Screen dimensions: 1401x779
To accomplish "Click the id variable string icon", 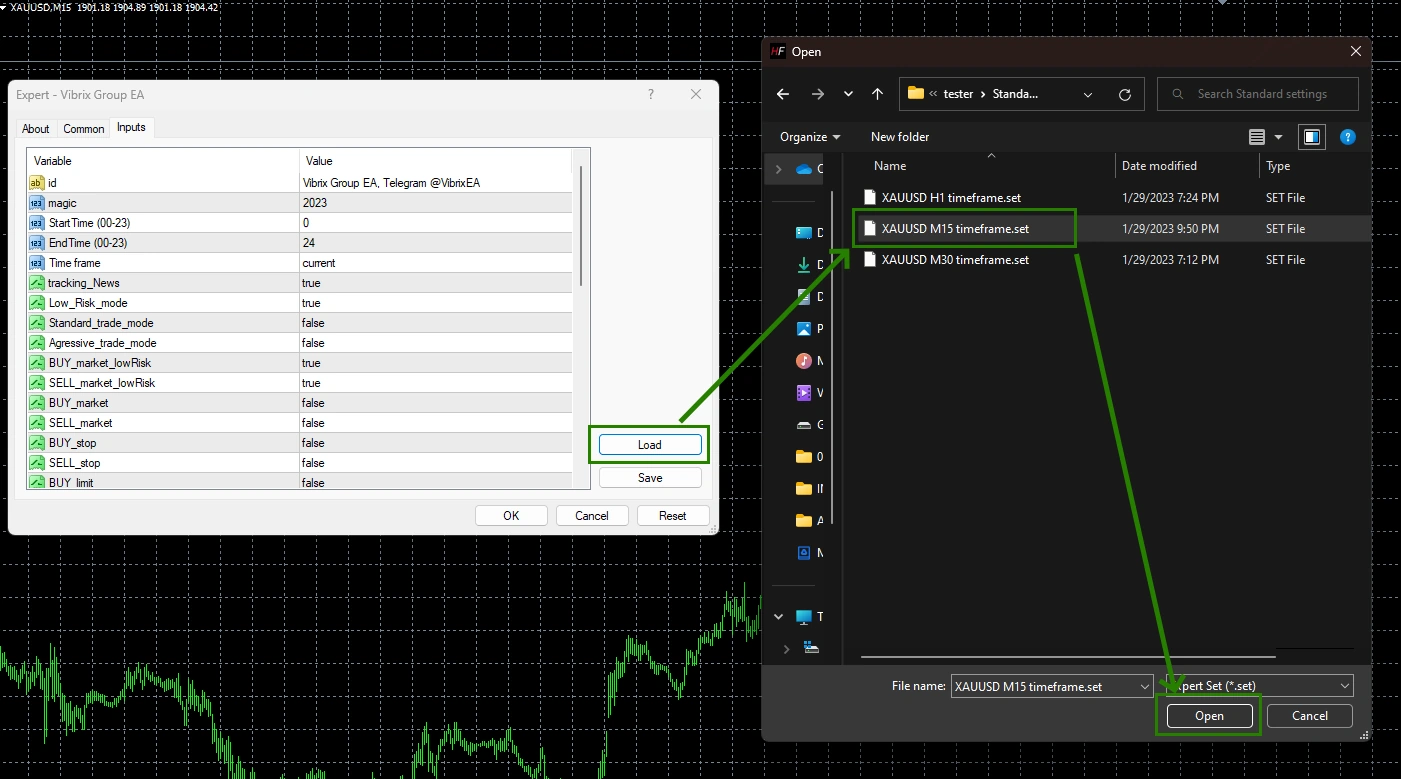I will click(37, 183).
